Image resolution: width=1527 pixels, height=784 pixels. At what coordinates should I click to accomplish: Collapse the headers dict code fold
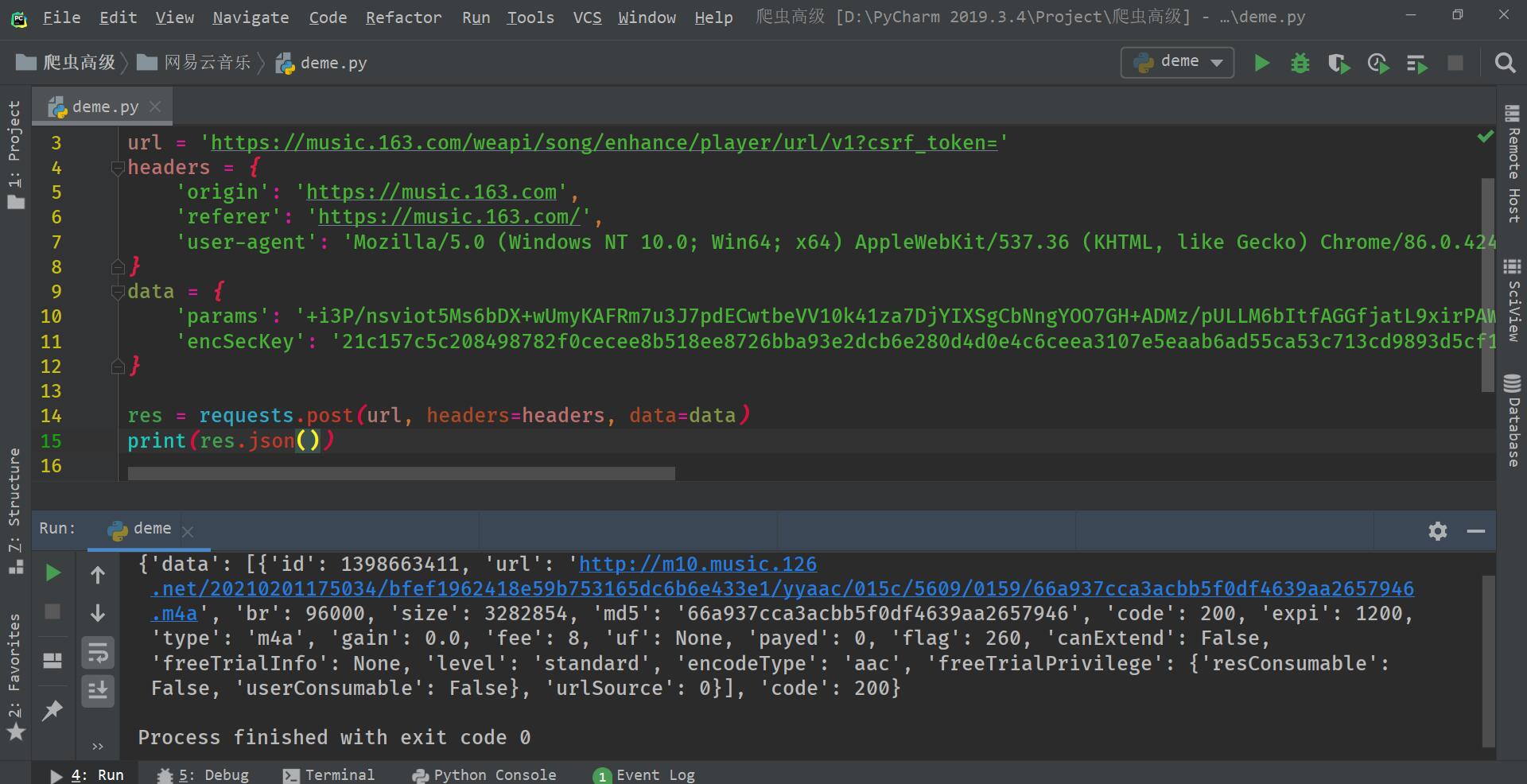point(118,168)
